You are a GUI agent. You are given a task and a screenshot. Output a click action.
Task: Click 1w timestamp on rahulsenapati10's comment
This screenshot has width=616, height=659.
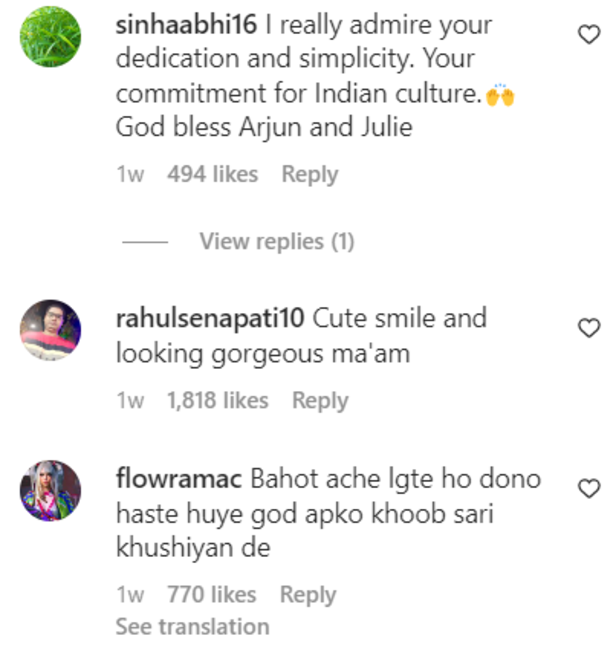coord(130,400)
